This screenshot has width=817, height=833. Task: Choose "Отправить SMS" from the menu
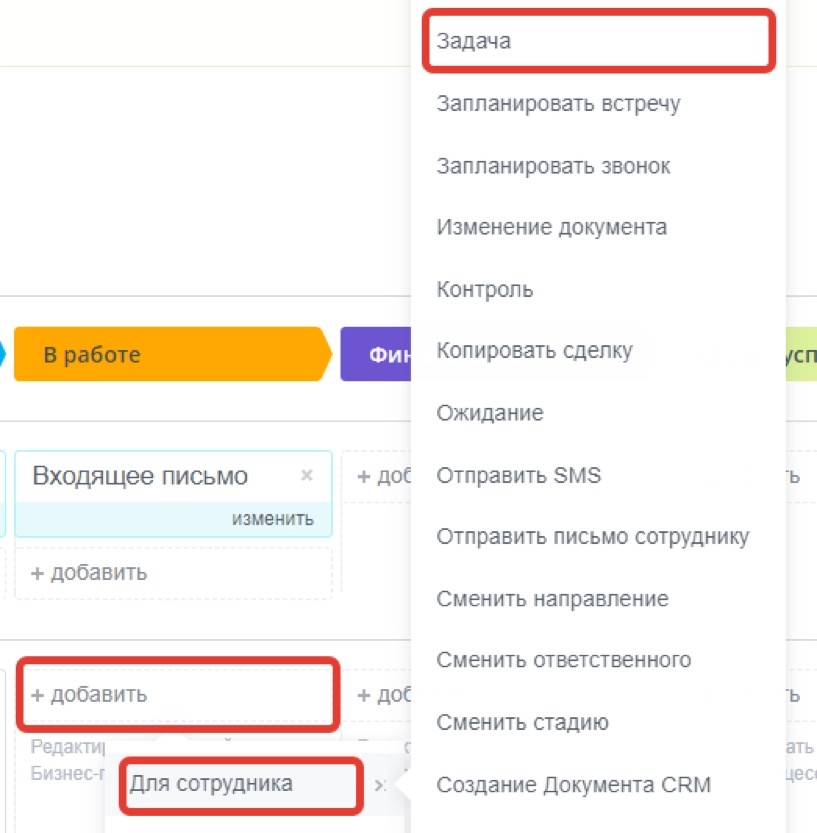tap(518, 475)
